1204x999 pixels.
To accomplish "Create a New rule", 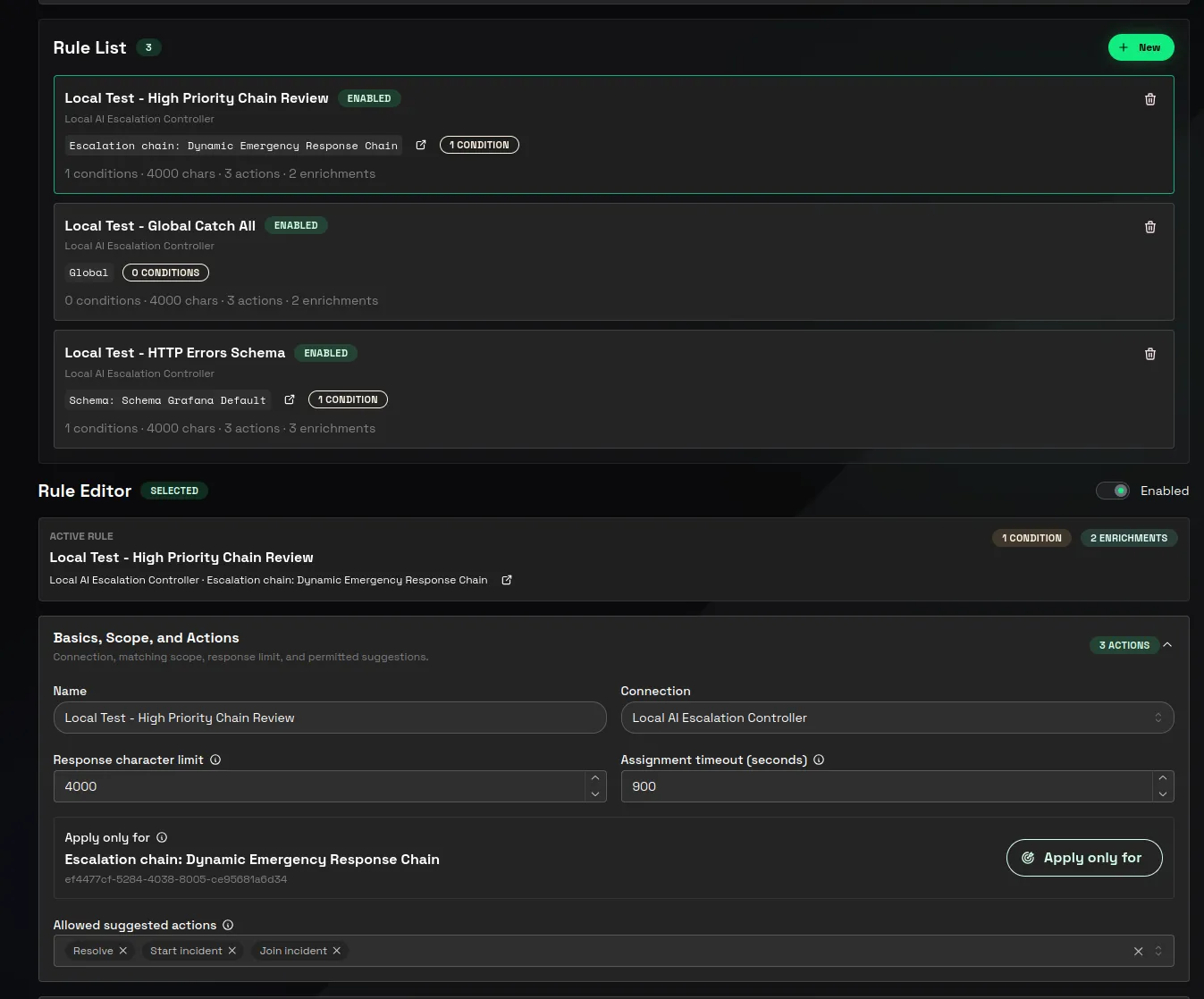I will tap(1141, 47).
